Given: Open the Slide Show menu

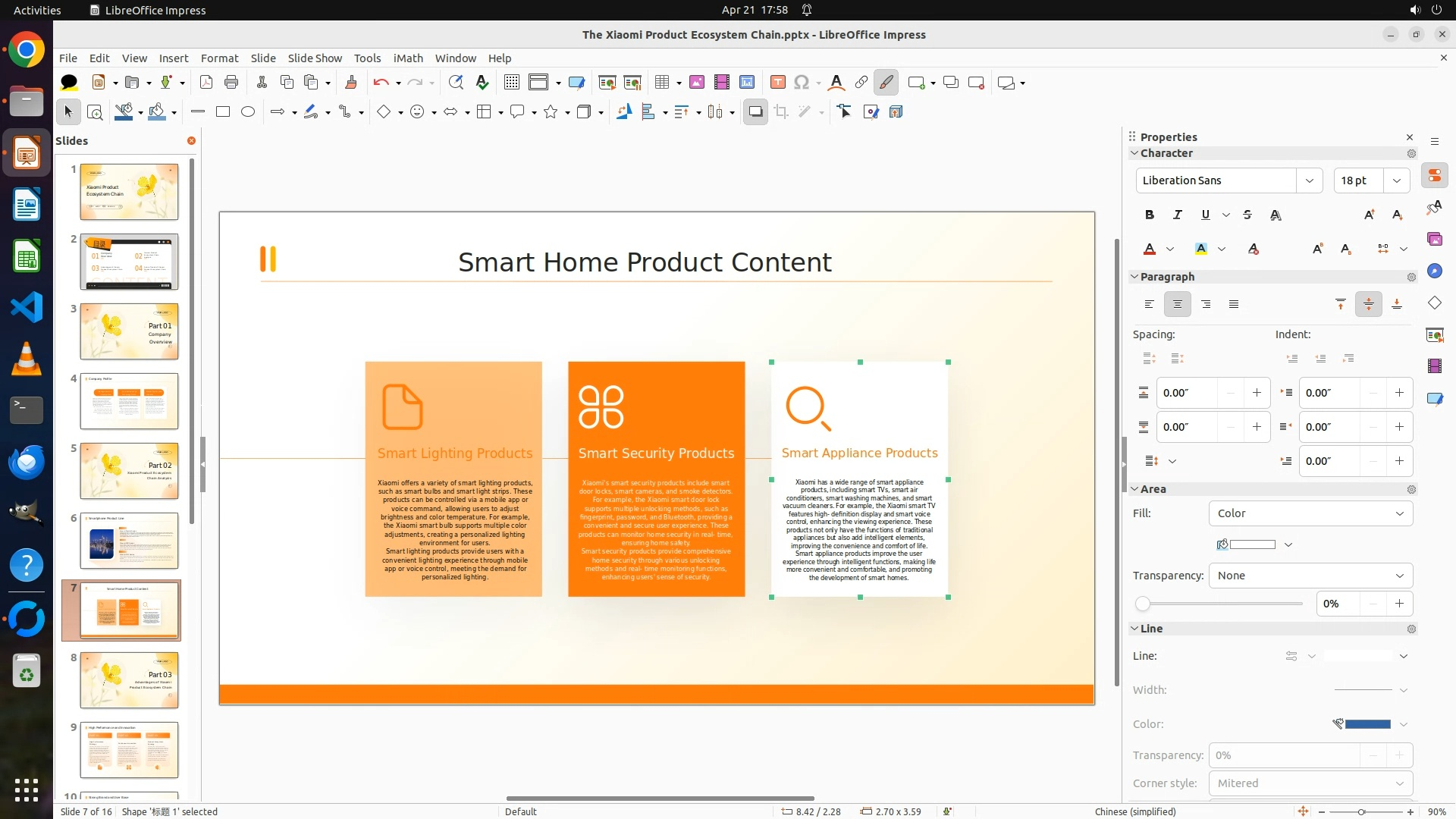Looking at the screenshot, I should (315, 58).
